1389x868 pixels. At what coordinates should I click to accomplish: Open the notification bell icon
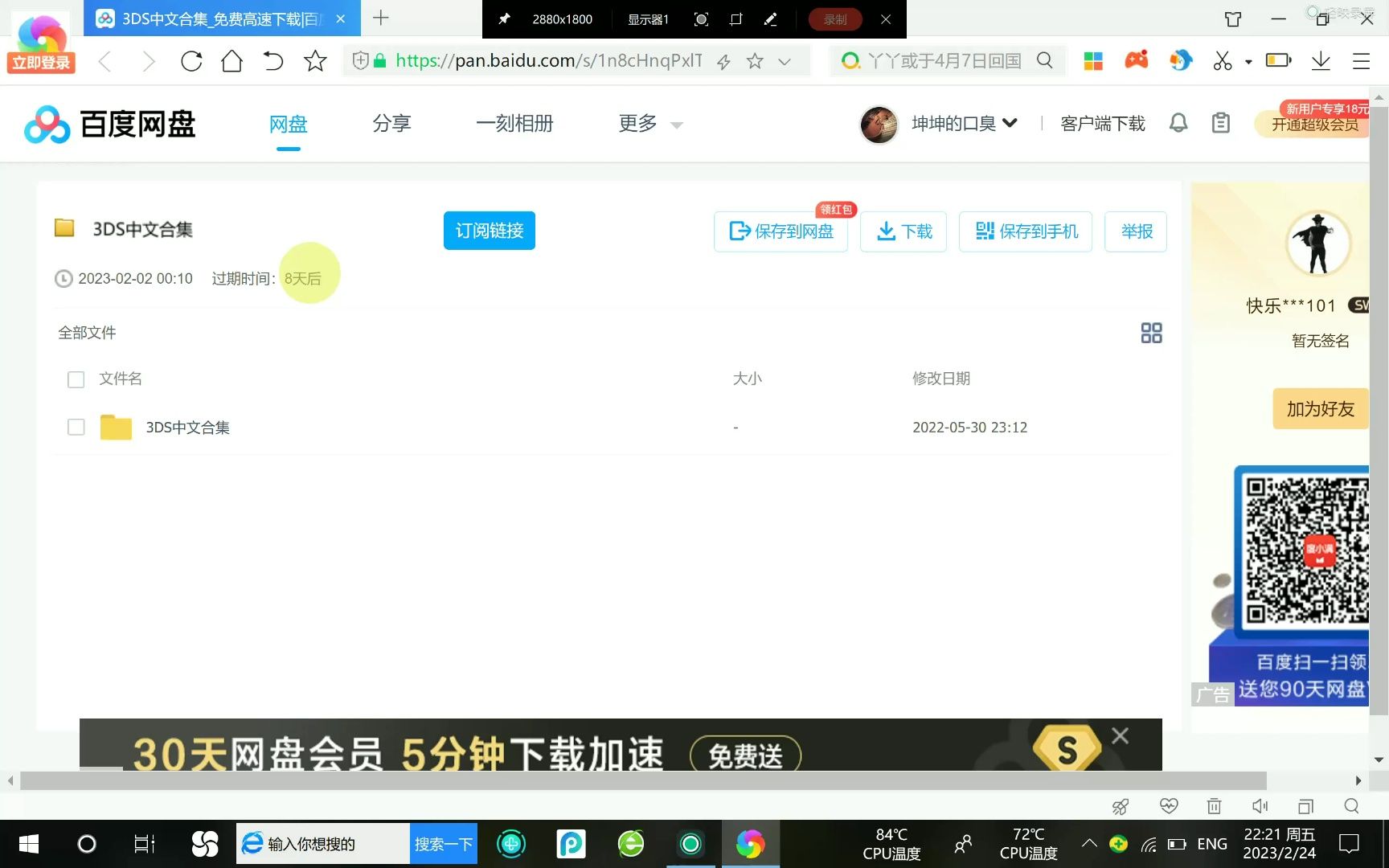pos(1178,123)
